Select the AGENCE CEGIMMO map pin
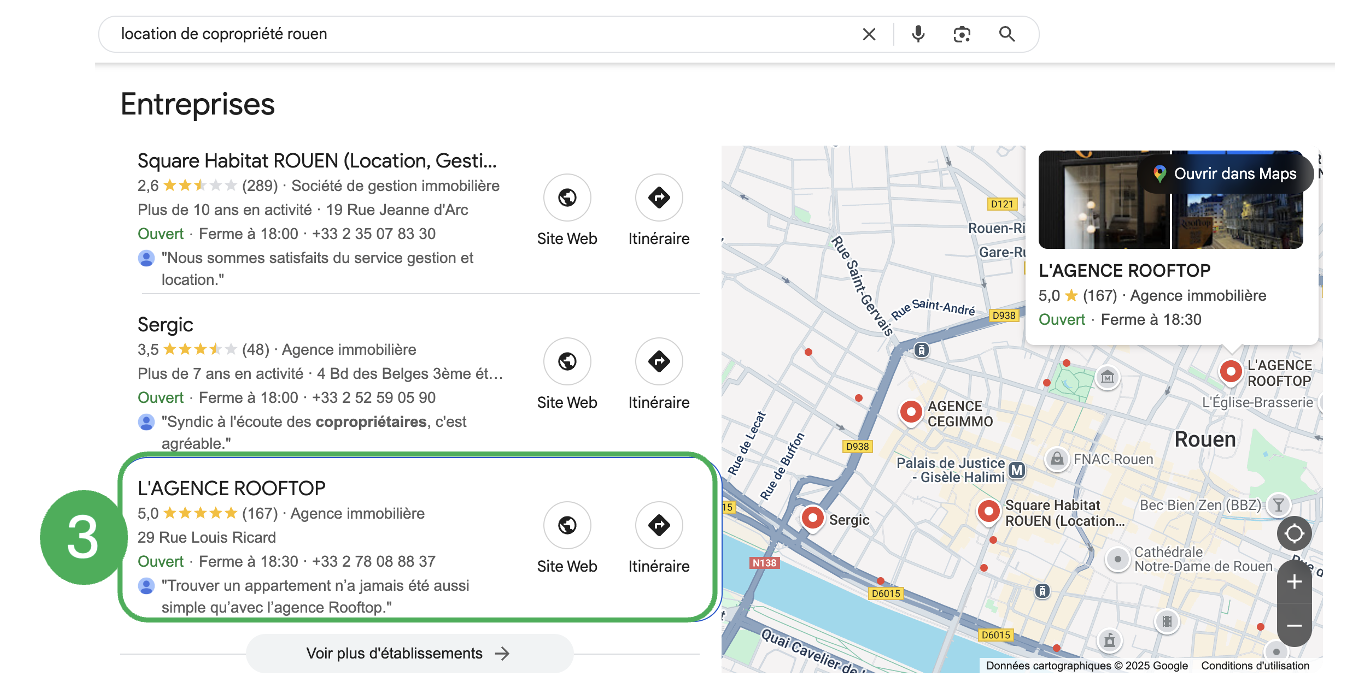 [911, 411]
